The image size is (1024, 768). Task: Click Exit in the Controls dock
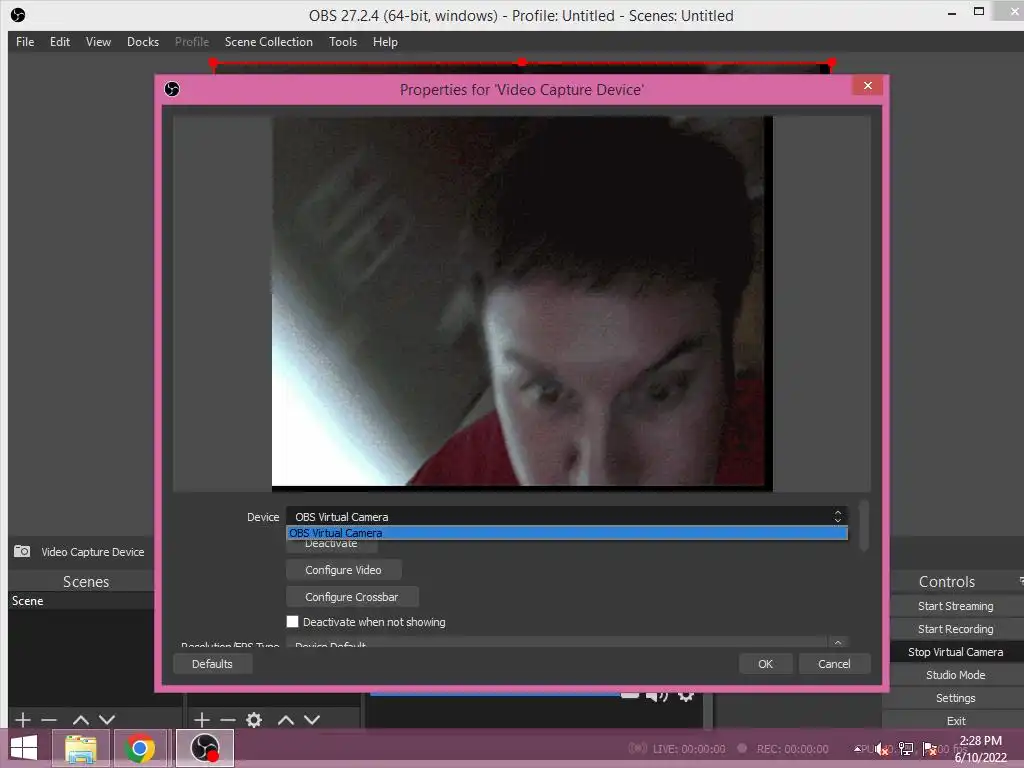pyautogui.click(x=955, y=720)
